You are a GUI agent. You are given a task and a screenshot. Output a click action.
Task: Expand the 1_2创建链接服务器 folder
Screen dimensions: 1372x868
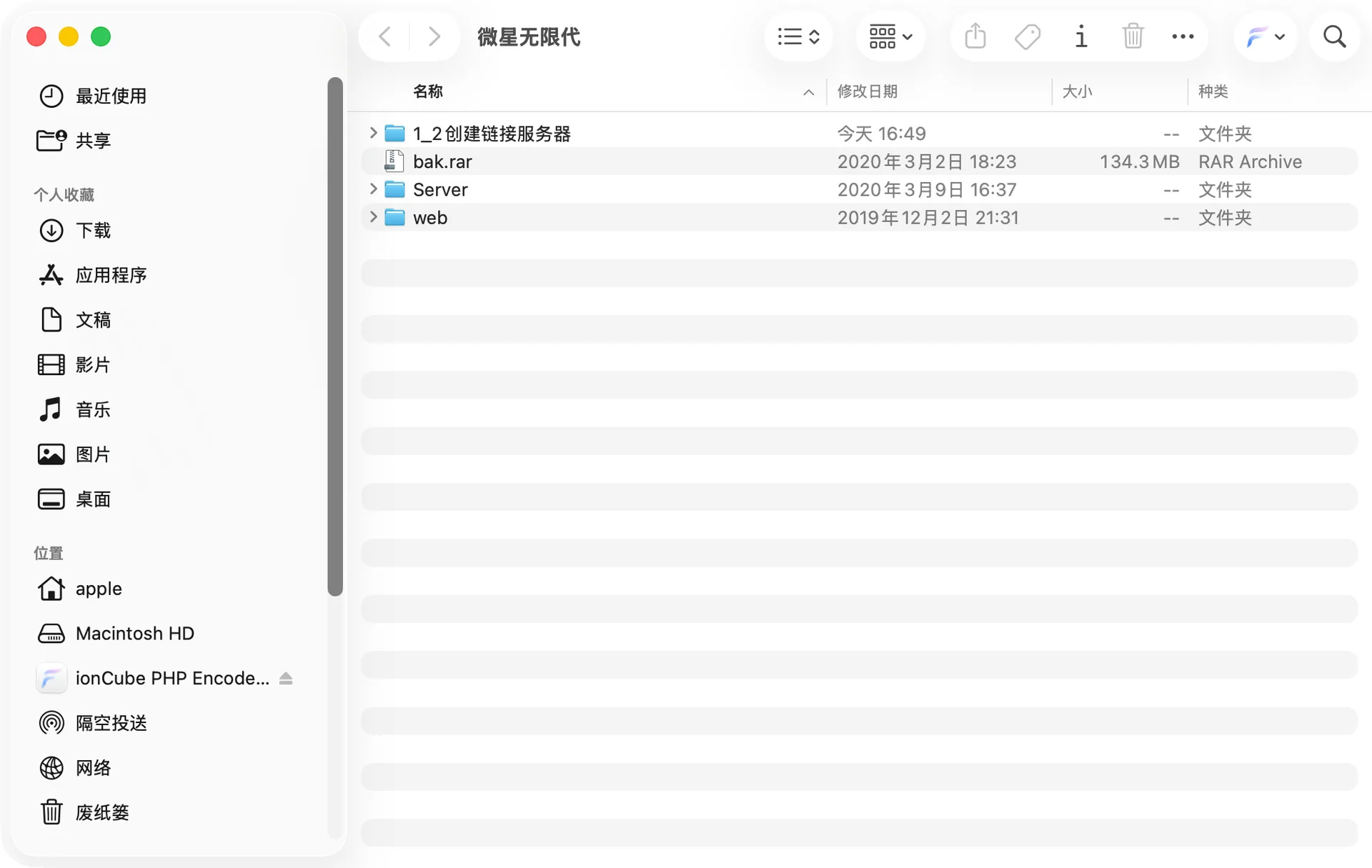click(372, 133)
